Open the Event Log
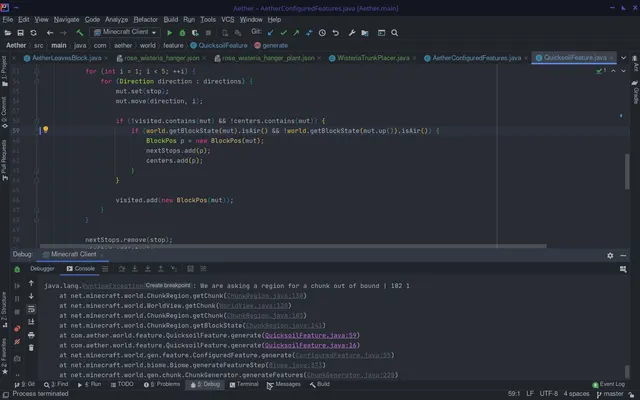Viewport: 640px width, 400px height. click(609, 384)
